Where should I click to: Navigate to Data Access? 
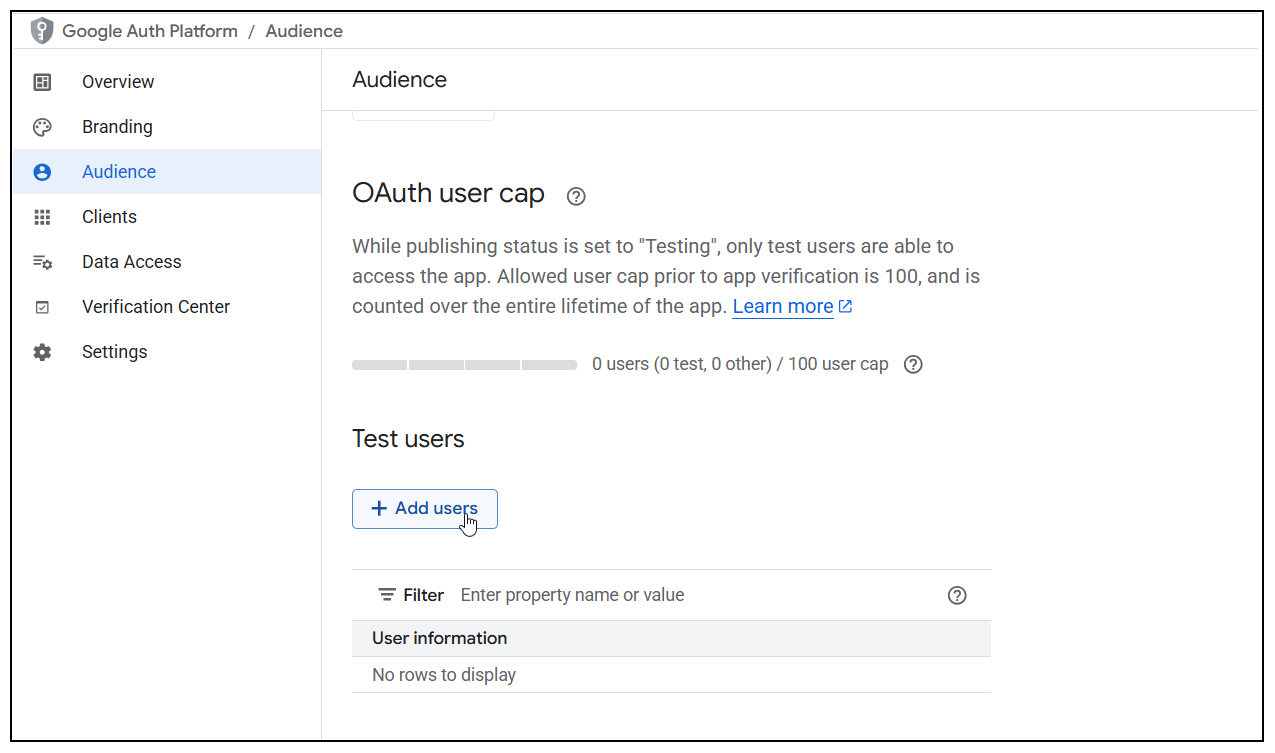click(x=132, y=262)
